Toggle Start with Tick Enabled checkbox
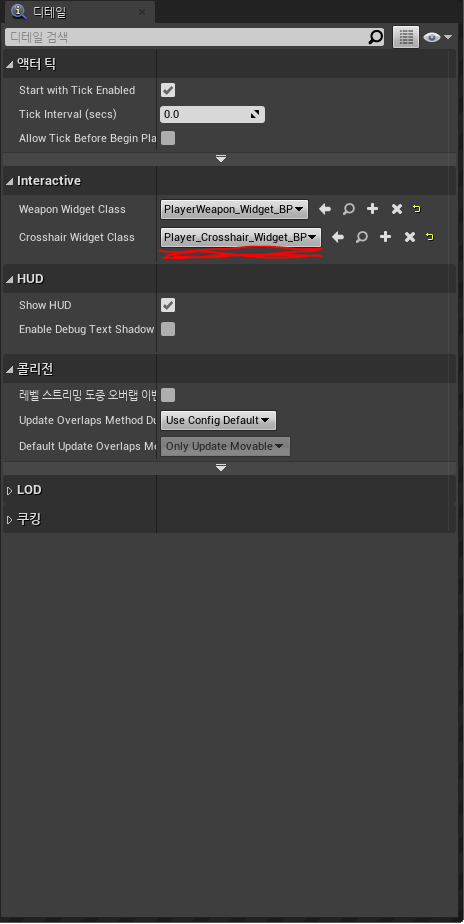464x924 pixels. tap(168, 90)
